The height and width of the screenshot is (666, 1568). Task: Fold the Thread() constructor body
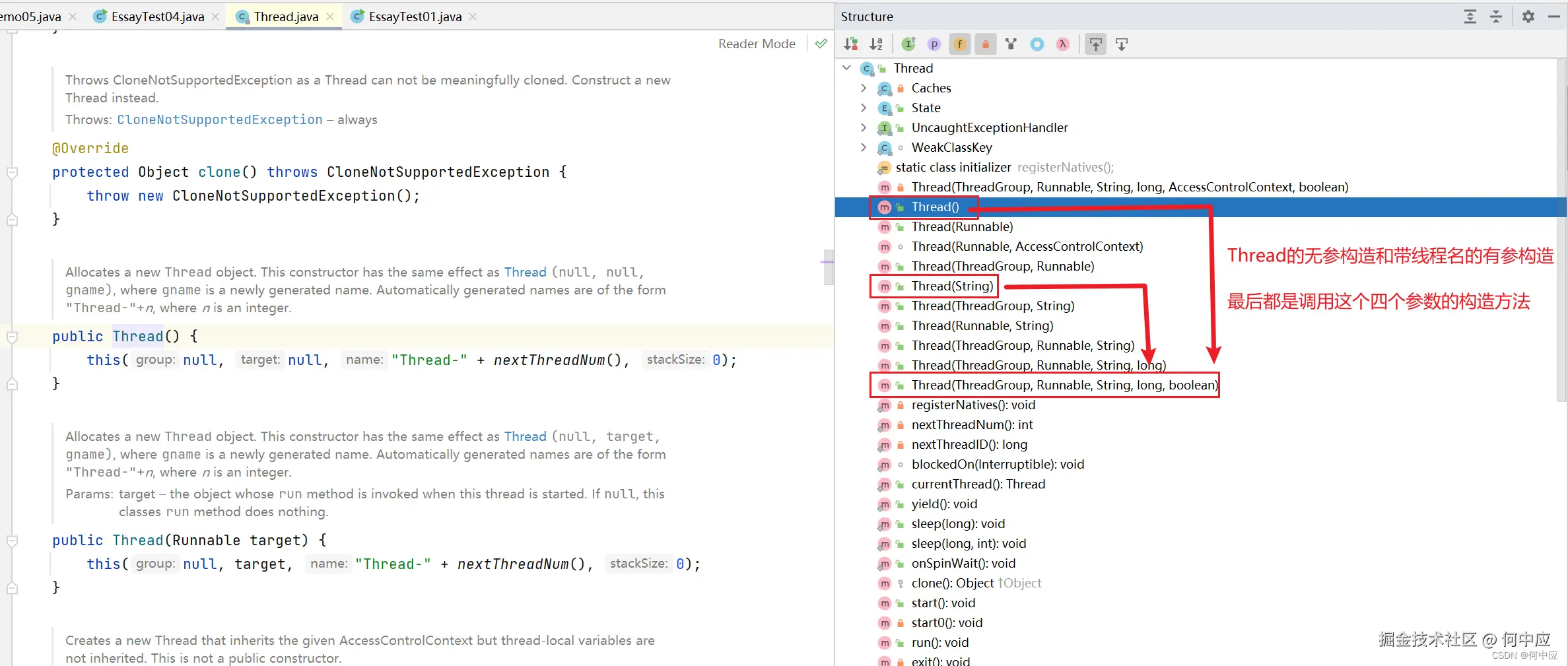(x=12, y=337)
